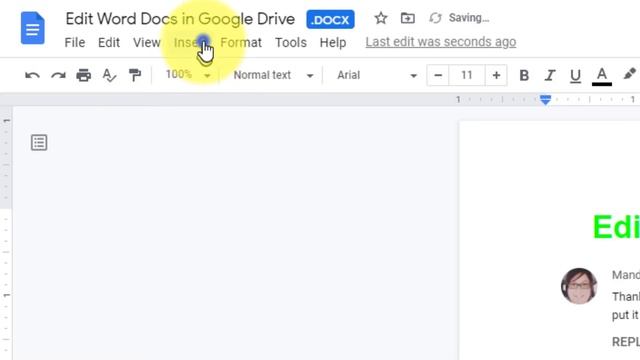Screen dimensions: 640x360
Task: Redo the last action
Action: pyautogui.click(x=58, y=76)
